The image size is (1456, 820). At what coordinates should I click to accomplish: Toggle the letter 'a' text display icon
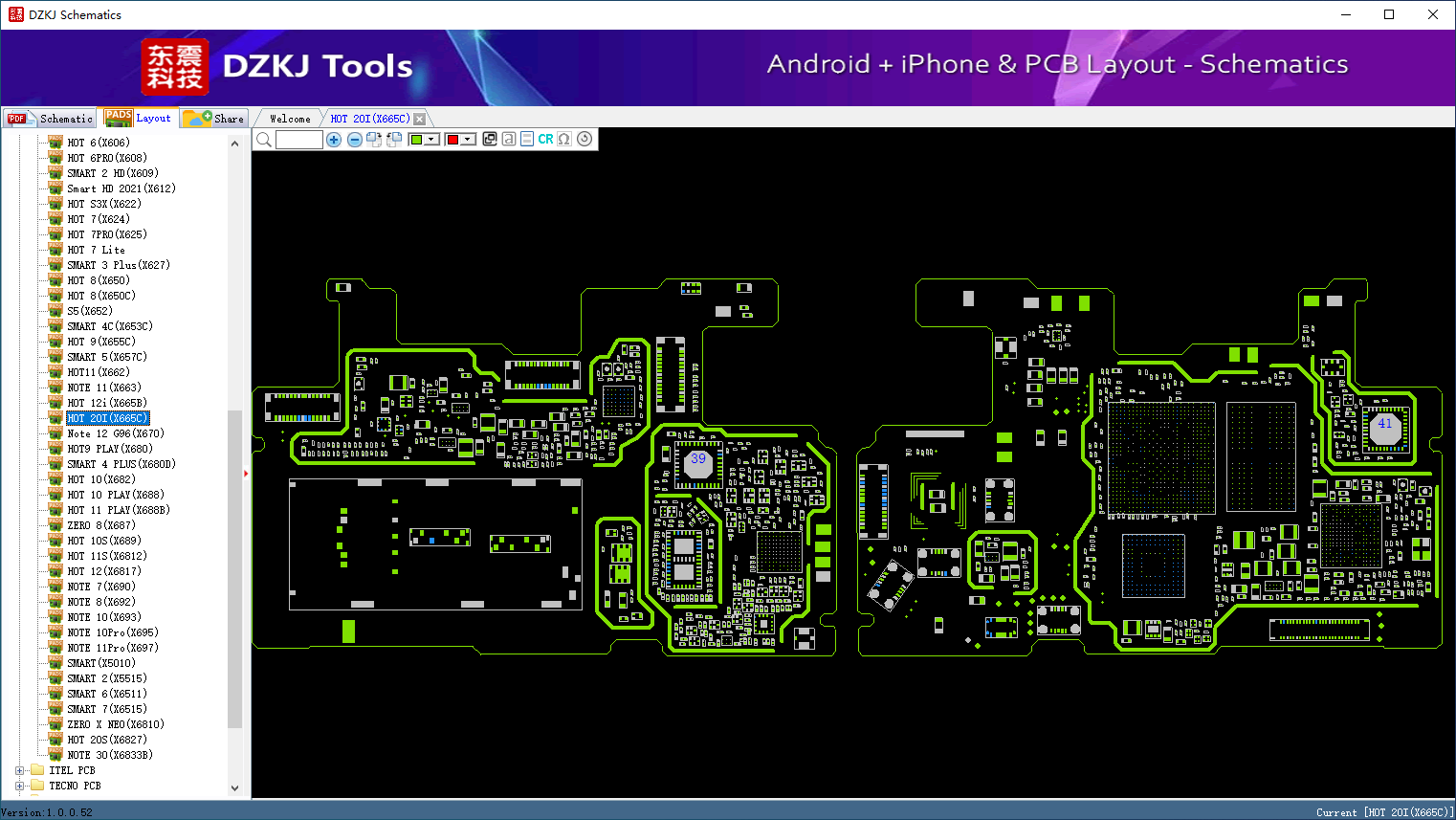pyautogui.click(x=509, y=140)
